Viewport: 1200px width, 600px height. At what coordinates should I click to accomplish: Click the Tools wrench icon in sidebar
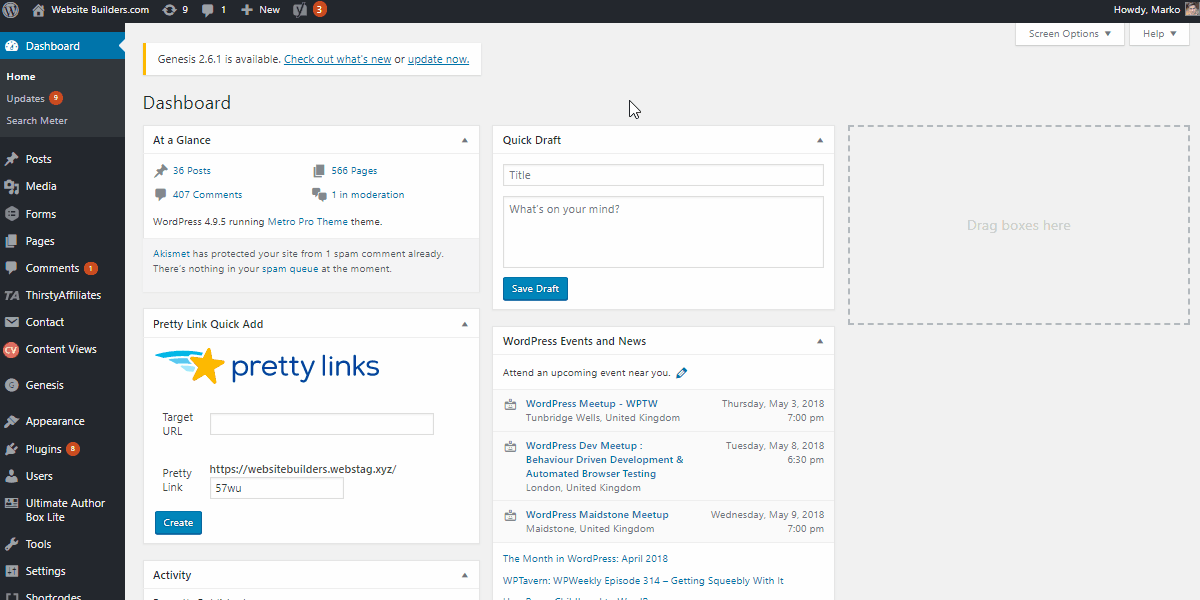click(x=11, y=544)
